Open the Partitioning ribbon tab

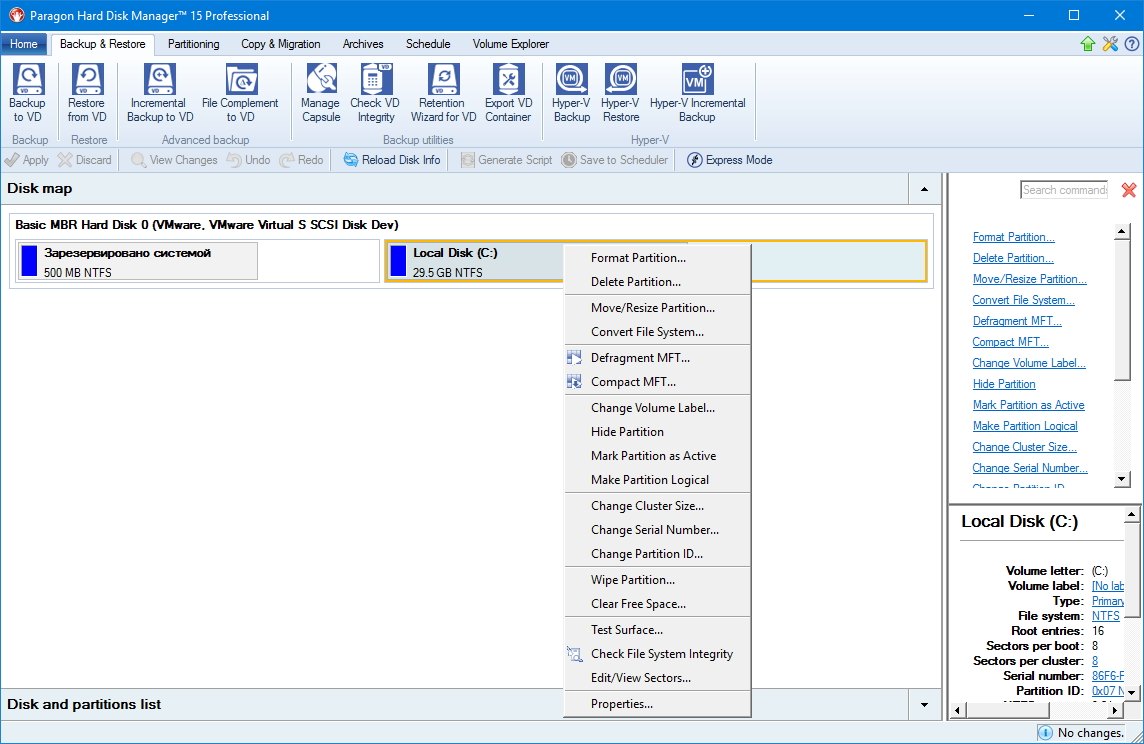(x=193, y=44)
